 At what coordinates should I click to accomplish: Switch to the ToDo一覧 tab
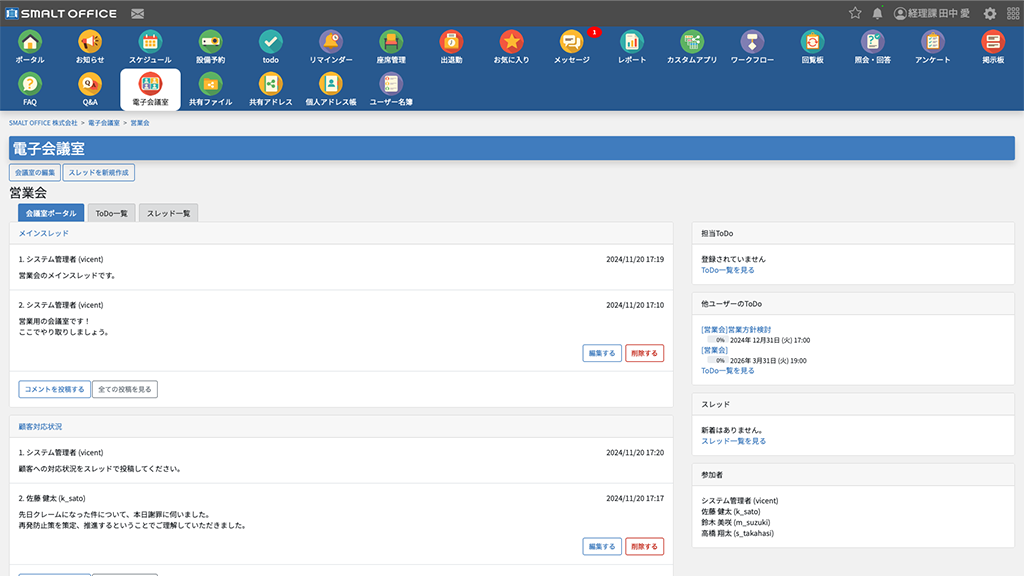coord(111,213)
